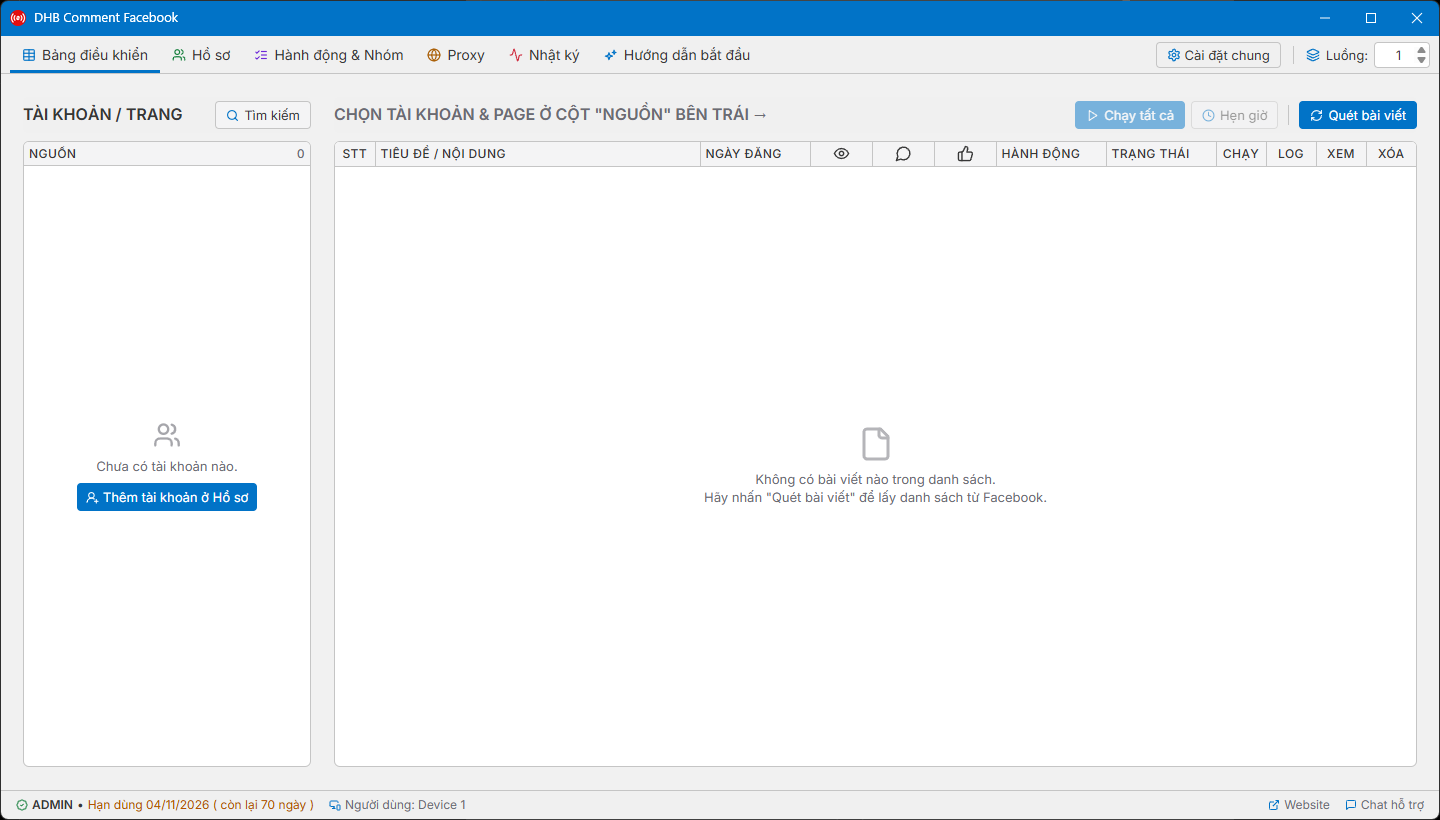Open Cài đặt chung settings
Screen dimensions: 1440x820
click(x=1218, y=55)
